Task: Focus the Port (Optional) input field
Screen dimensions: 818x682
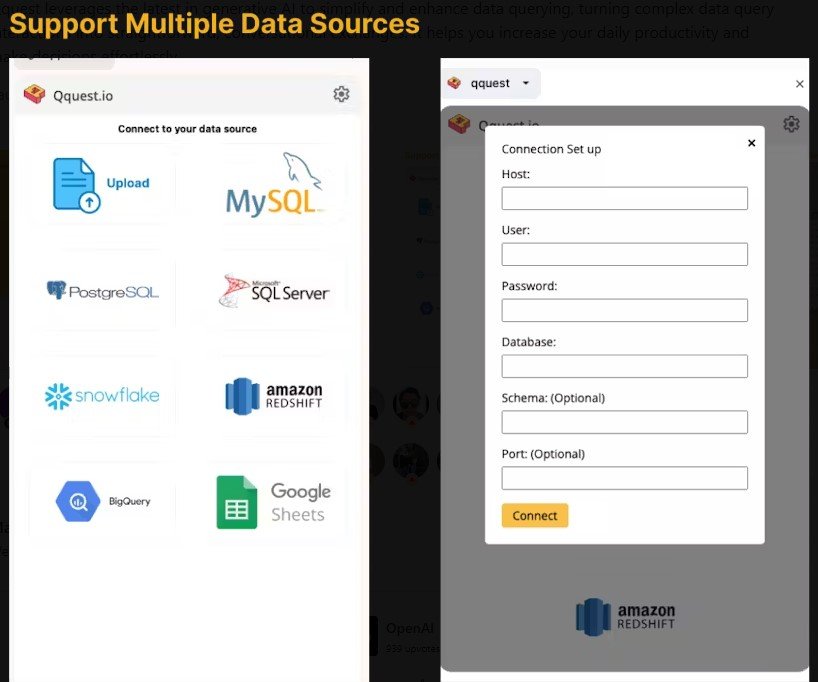Action: coord(624,478)
